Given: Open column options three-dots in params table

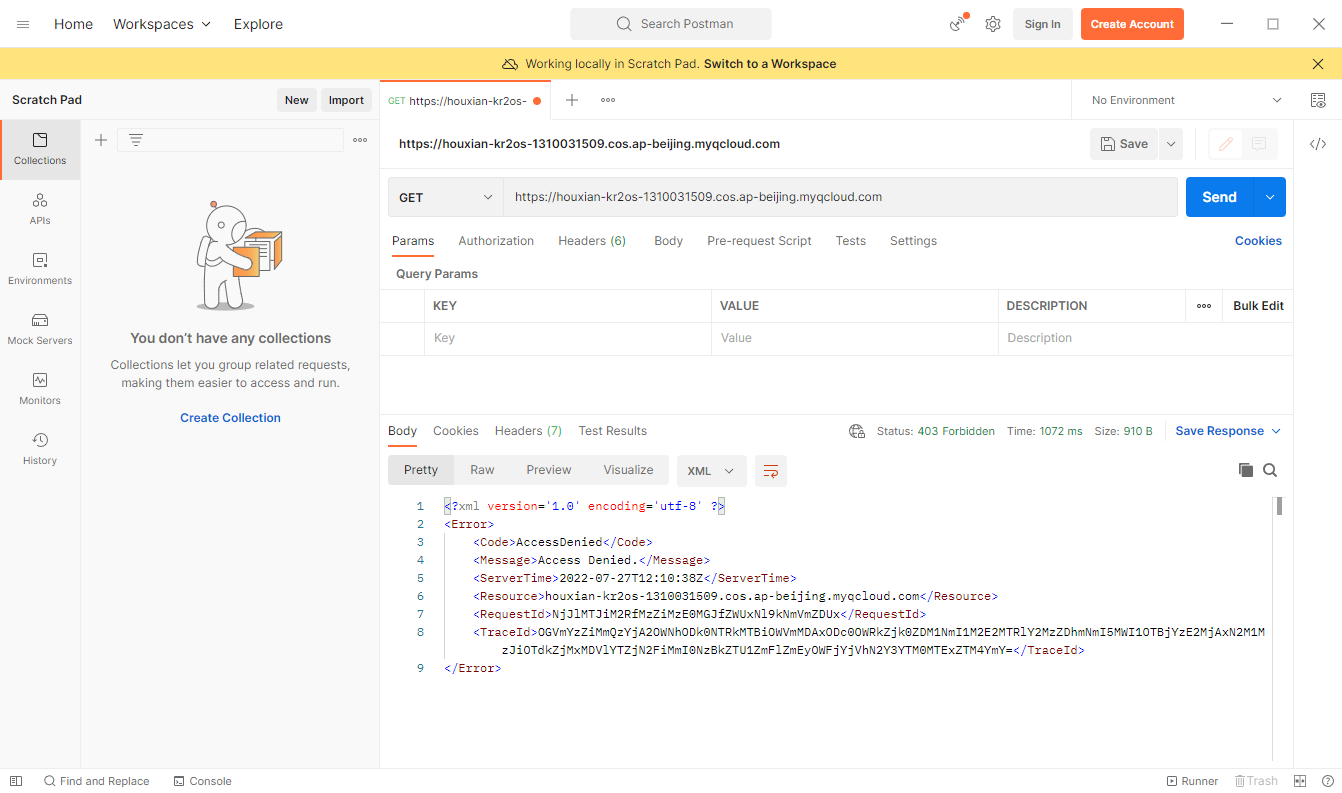Looking at the screenshot, I should click(1204, 306).
